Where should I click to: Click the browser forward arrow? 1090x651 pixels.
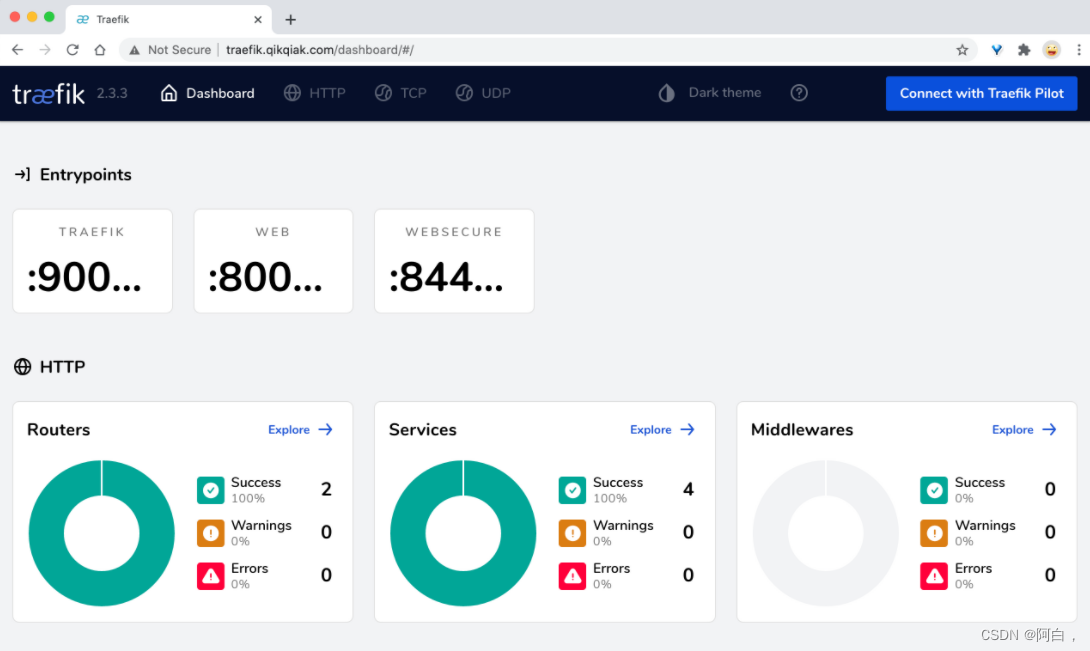click(45, 49)
